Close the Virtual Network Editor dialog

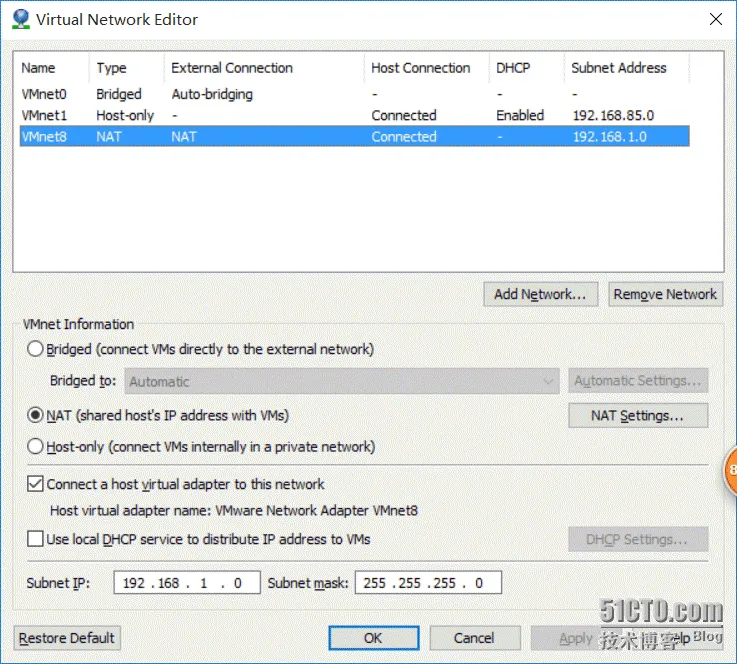tap(715, 19)
